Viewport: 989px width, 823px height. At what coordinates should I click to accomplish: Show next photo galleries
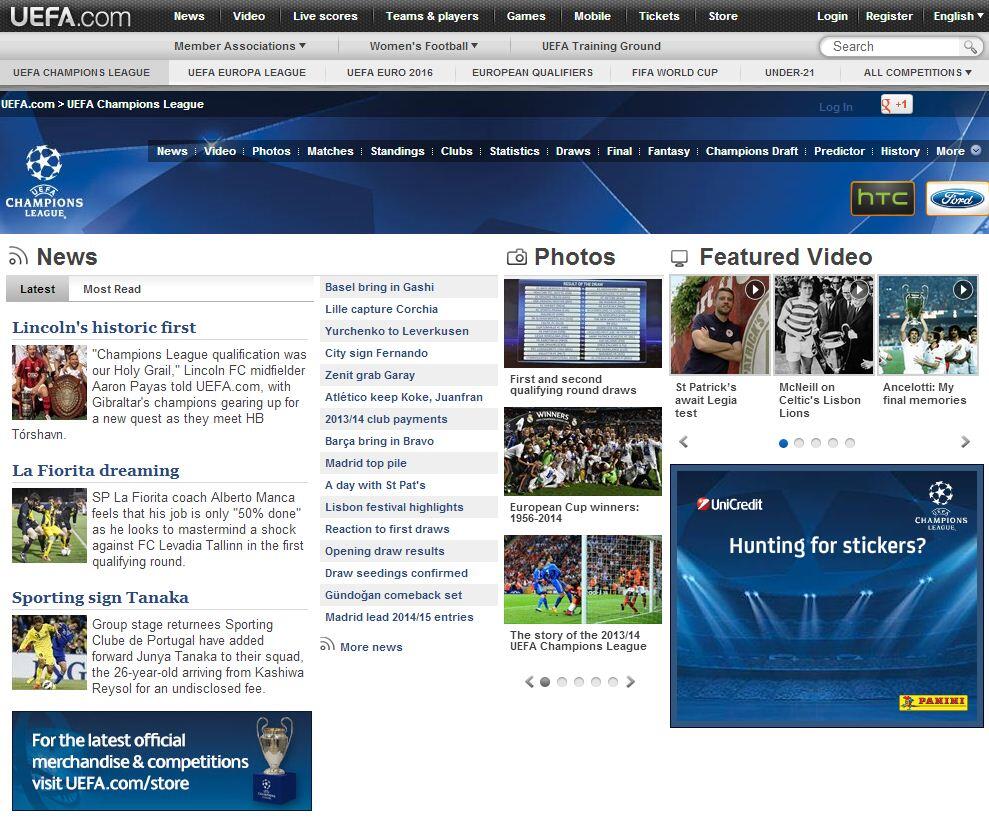point(630,682)
